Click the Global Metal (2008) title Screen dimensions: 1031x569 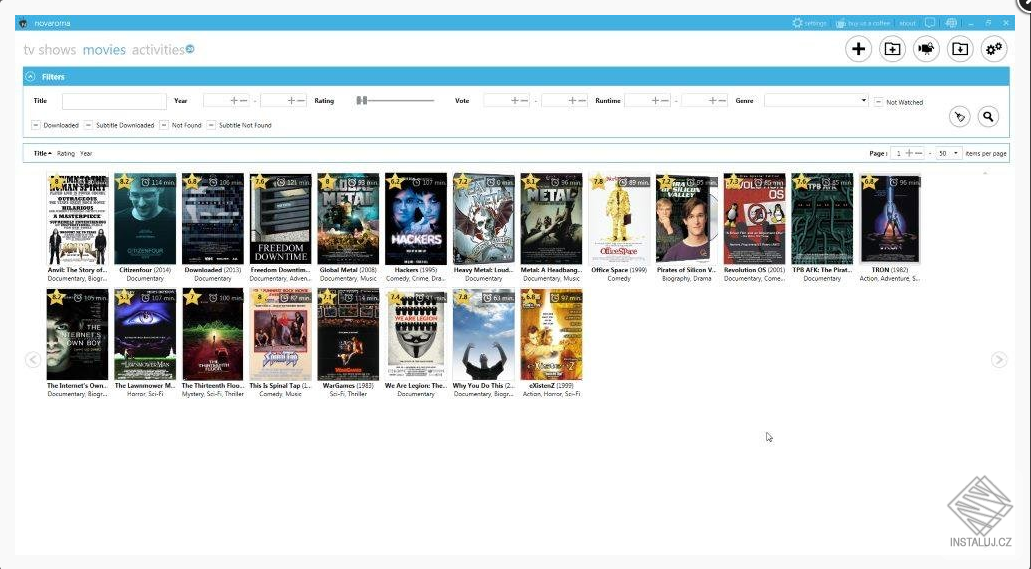348,270
